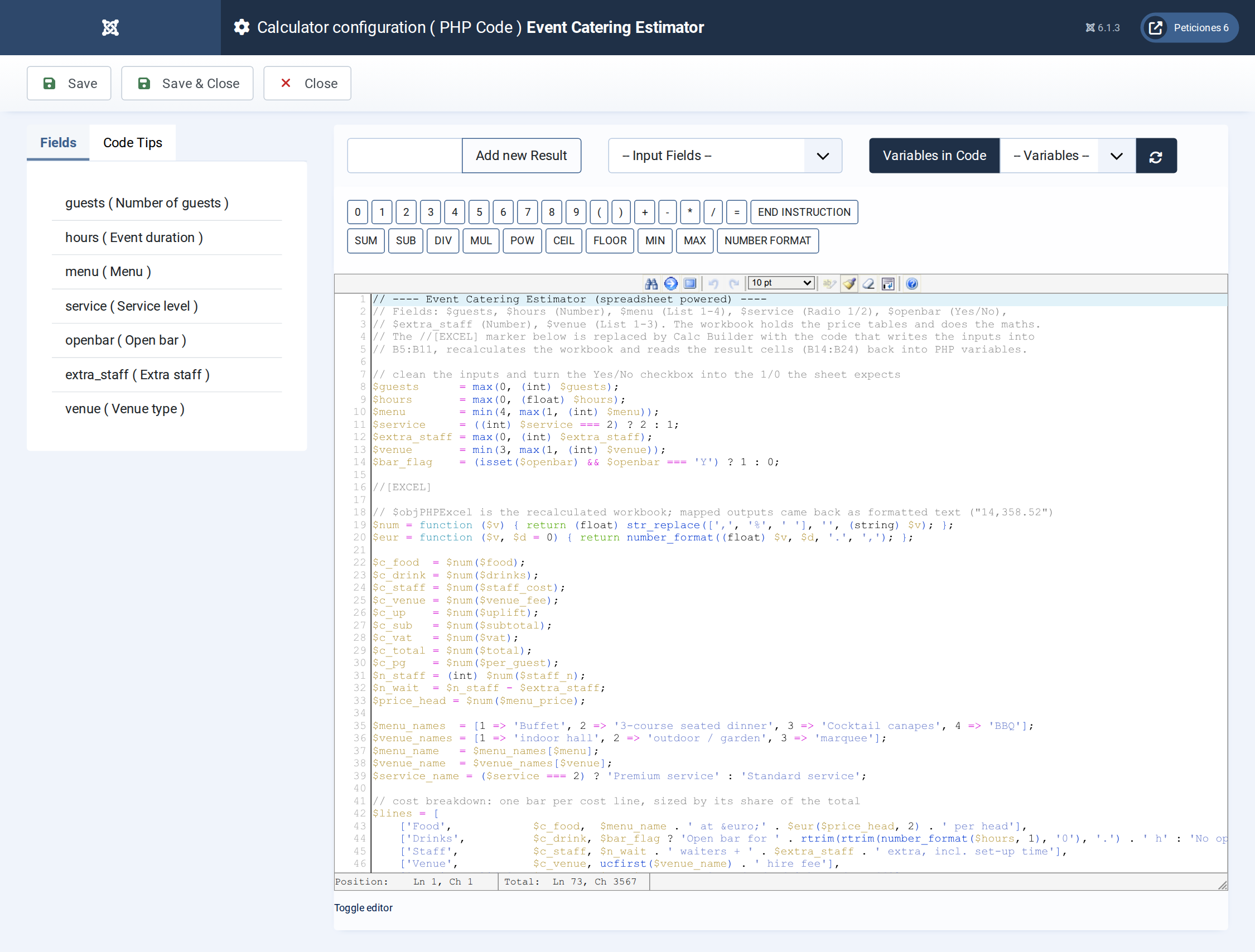1255x952 pixels.
Task: Insert the multiply * operator button
Action: (x=690, y=212)
